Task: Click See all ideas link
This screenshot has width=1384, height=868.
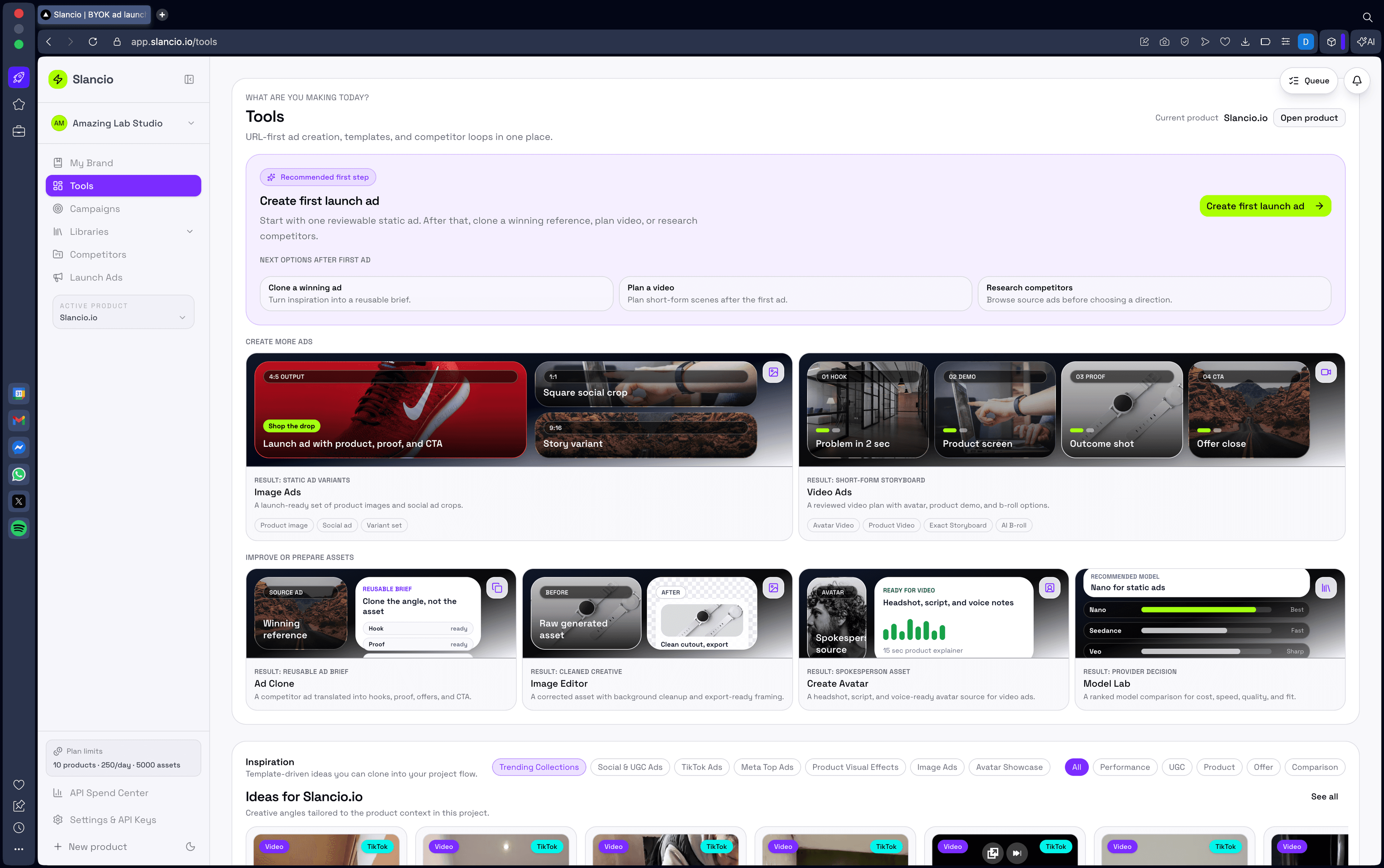Action: [x=1324, y=796]
